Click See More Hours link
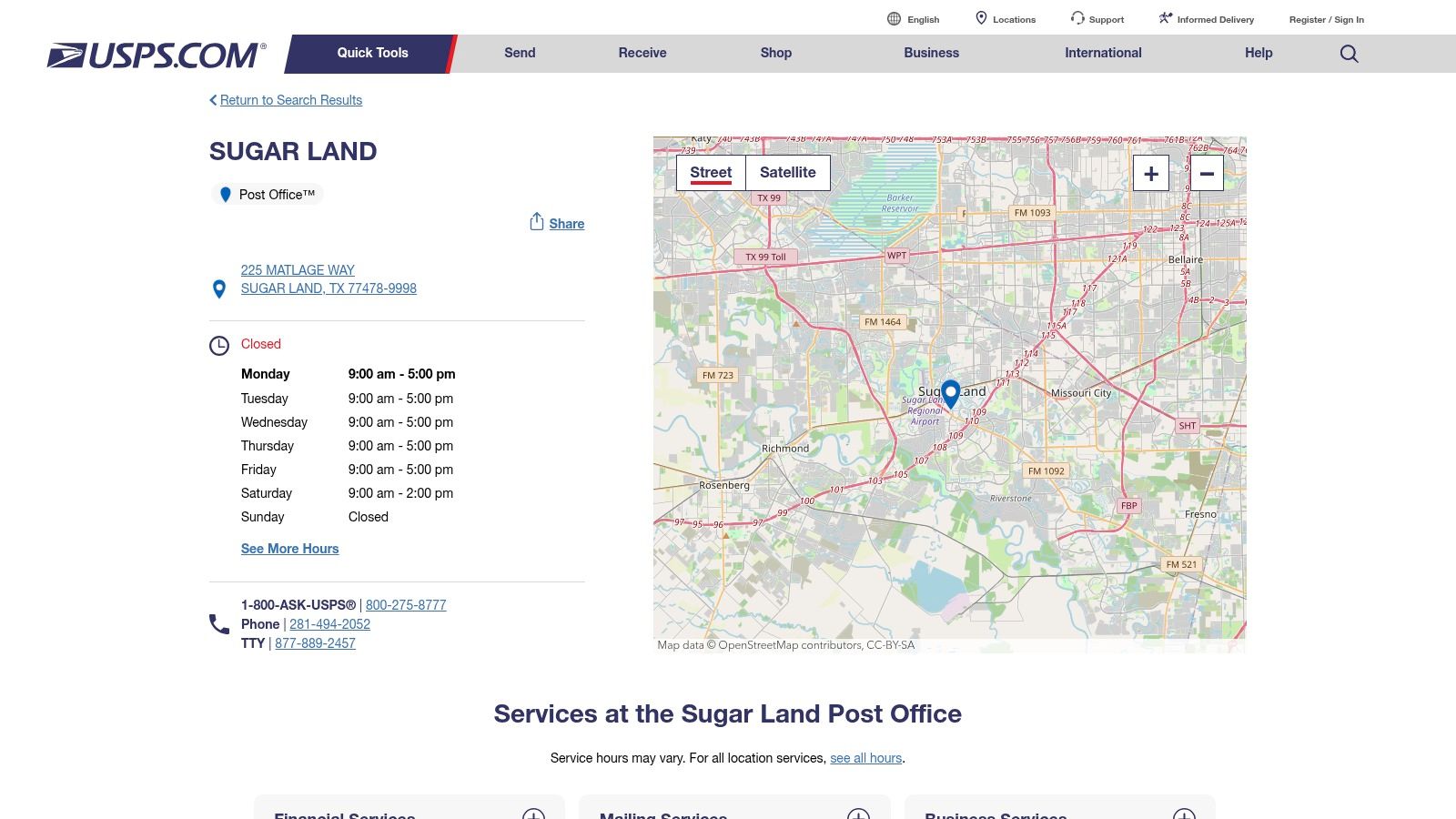Viewport: 1456px width, 819px height. coord(289,549)
